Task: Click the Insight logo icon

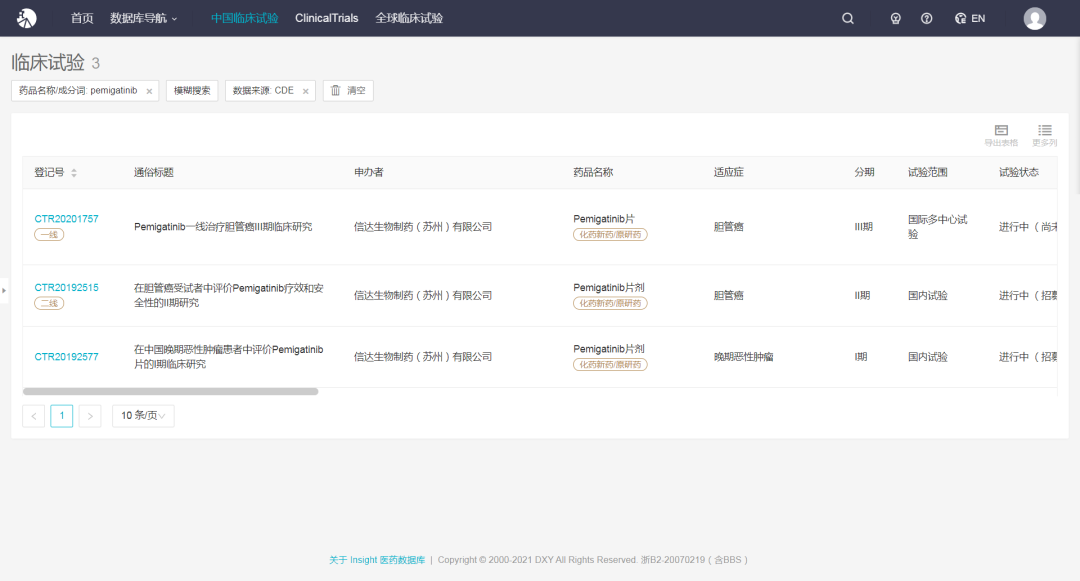Action: click(26, 19)
